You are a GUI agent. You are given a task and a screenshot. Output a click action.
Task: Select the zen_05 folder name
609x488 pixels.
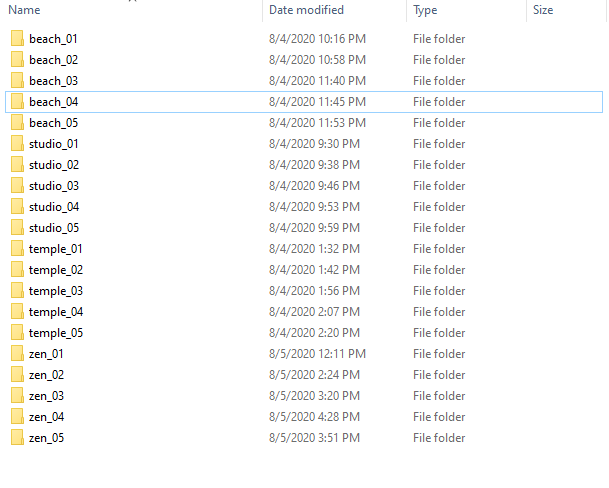(47, 438)
